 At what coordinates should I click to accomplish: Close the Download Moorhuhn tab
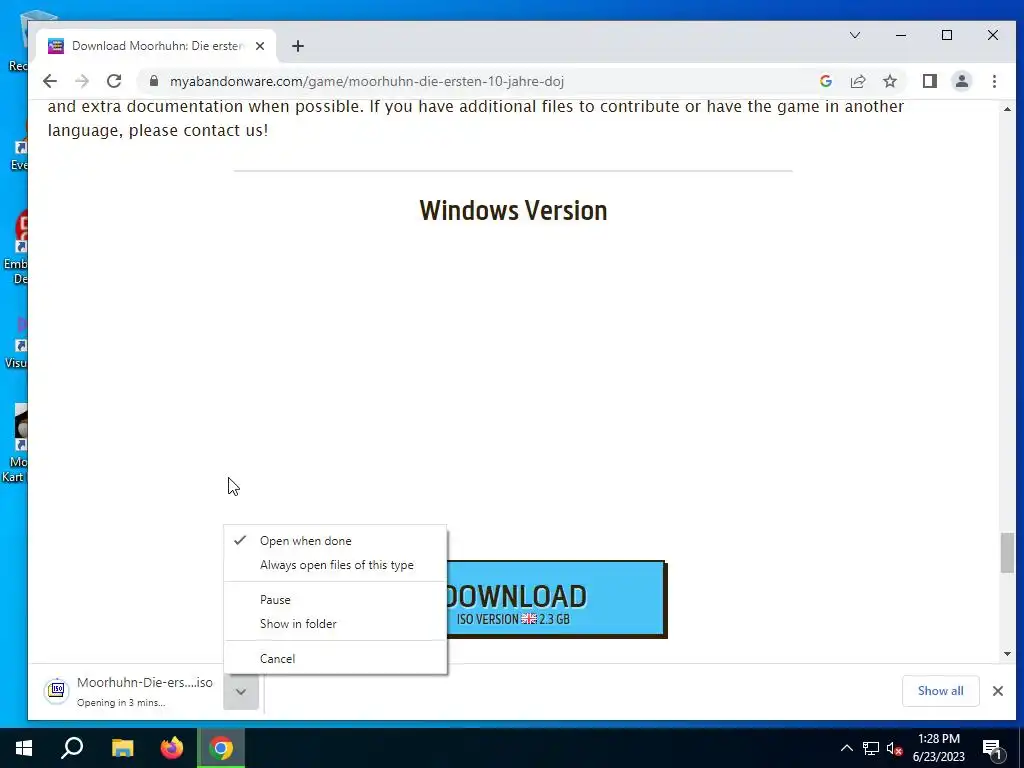click(x=260, y=46)
